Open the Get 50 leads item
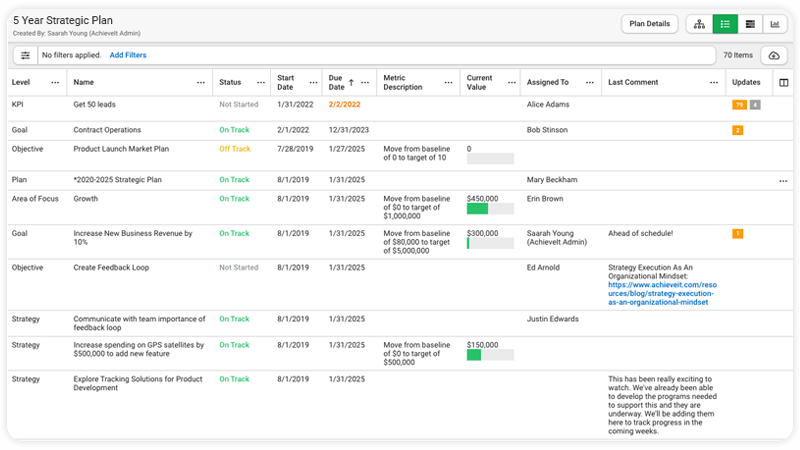 tap(94, 105)
